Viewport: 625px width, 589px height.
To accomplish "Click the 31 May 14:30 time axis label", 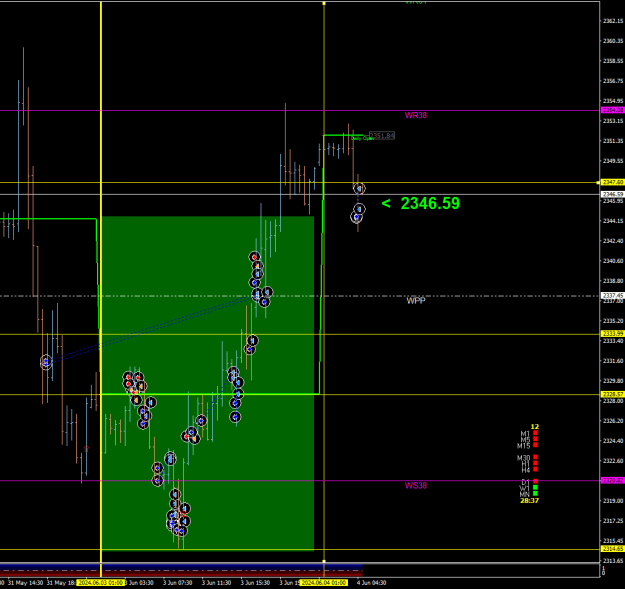I will click(26, 583).
